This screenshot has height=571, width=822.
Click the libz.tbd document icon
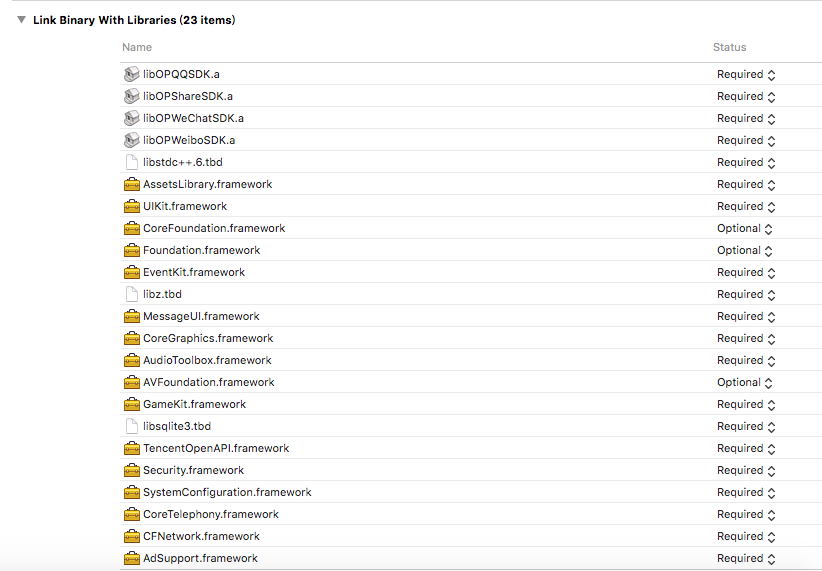coord(131,294)
